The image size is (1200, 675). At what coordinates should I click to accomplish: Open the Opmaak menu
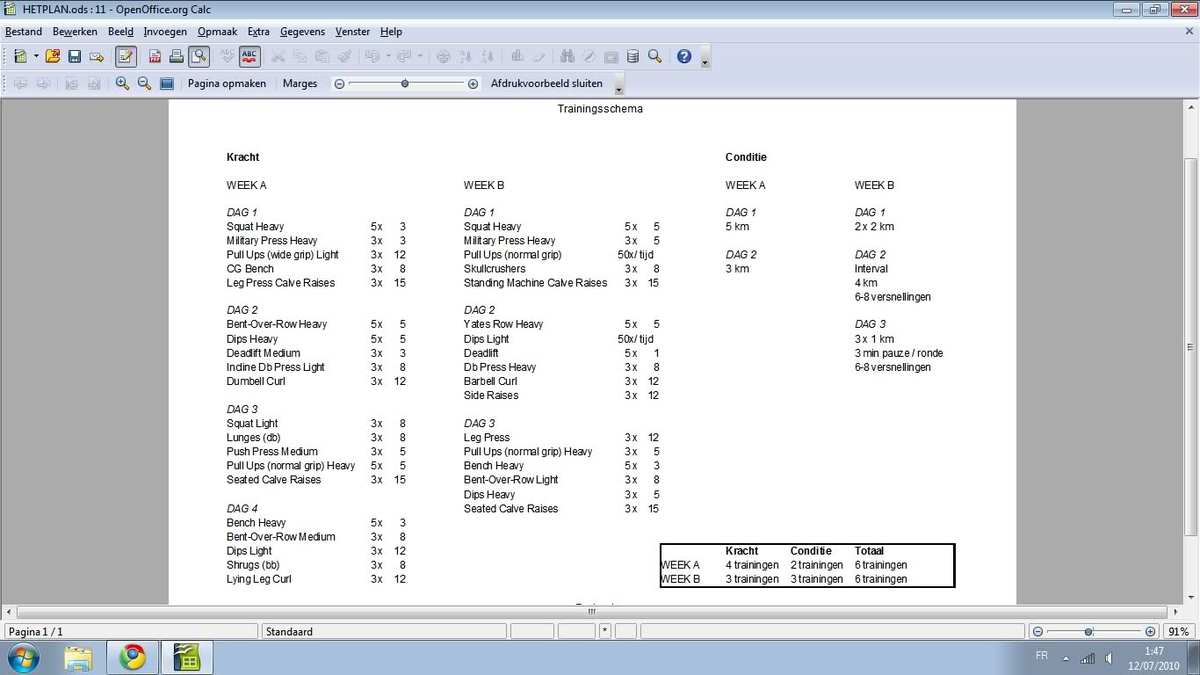[x=217, y=32]
